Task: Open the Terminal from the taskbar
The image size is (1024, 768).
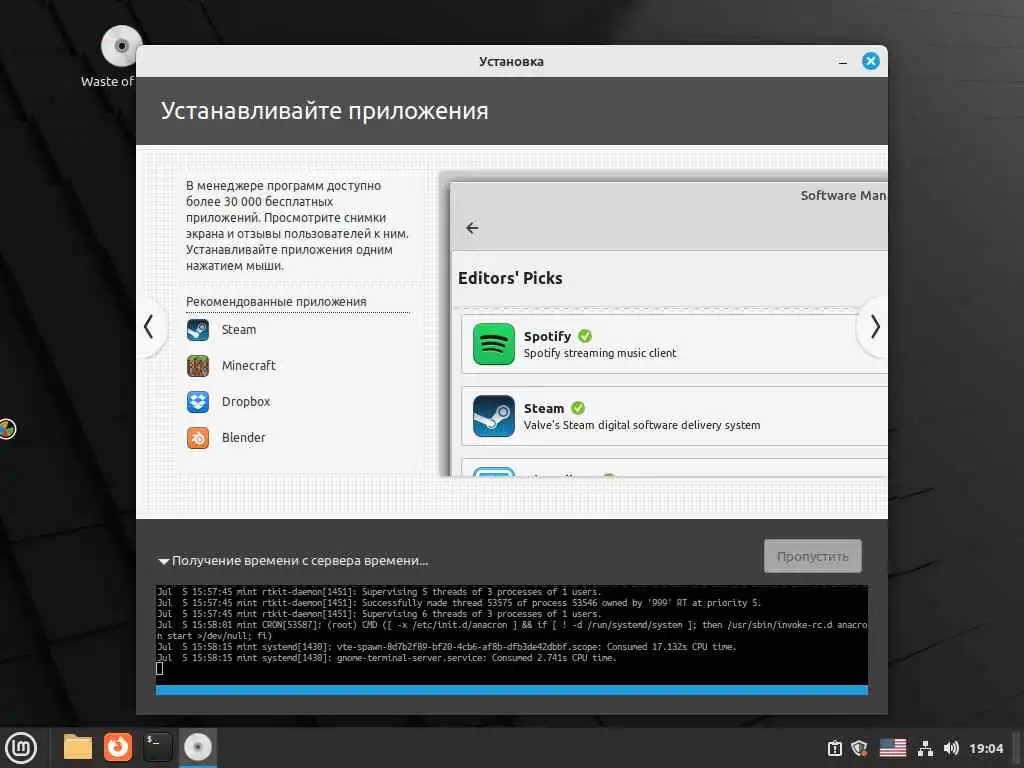Action: (x=157, y=747)
